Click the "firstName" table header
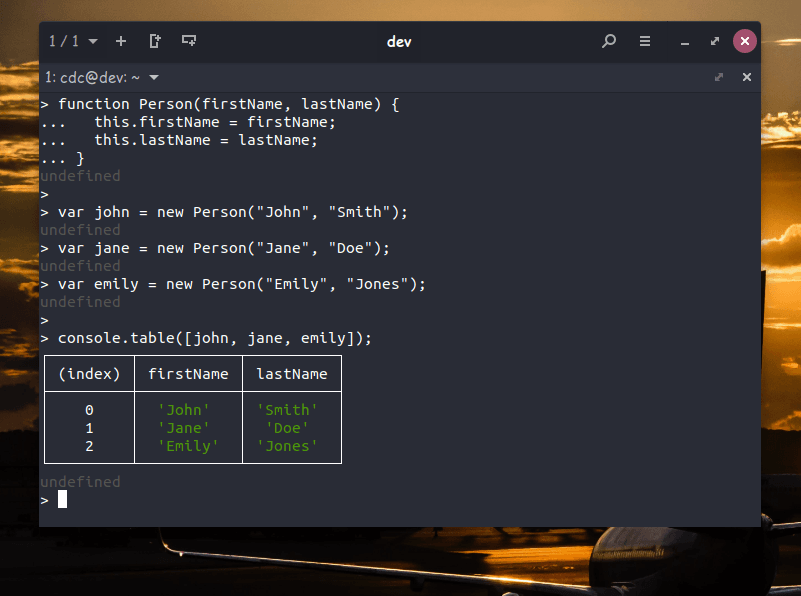This screenshot has height=596, width=801. coord(189,374)
